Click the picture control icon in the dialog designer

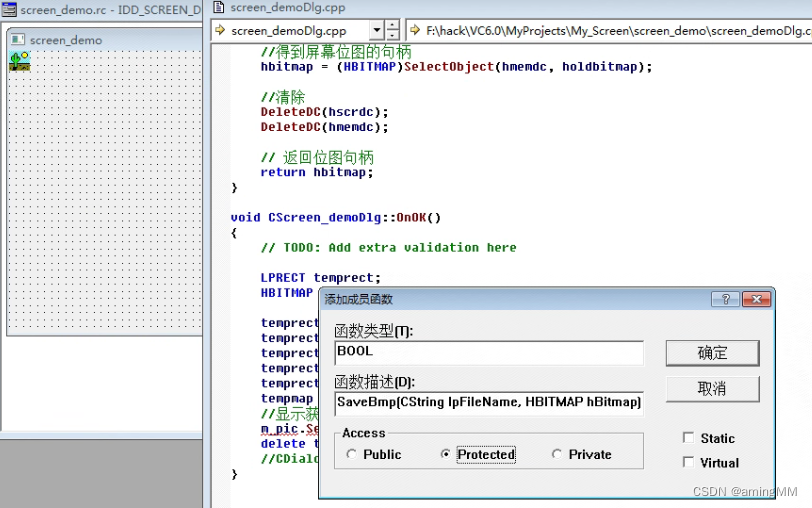tap(20, 61)
